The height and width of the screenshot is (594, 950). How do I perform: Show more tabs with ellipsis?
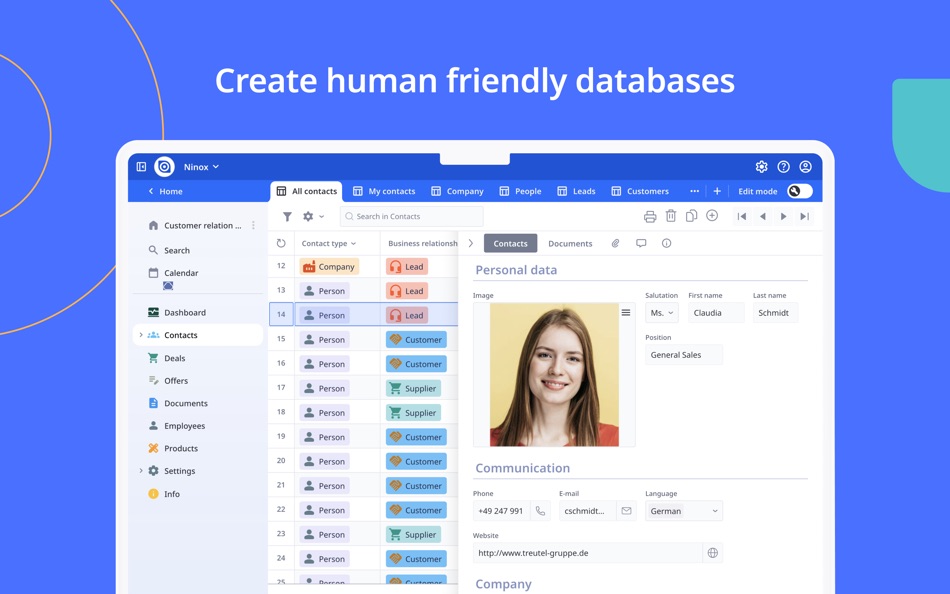[x=694, y=191]
